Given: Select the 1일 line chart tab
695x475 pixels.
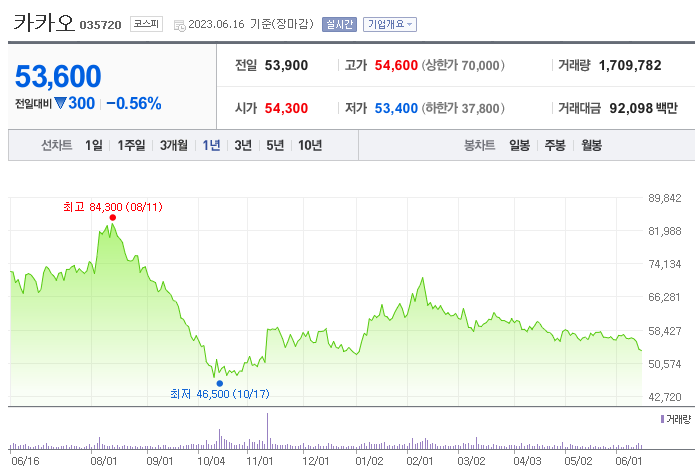Looking at the screenshot, I should [94, 145].
